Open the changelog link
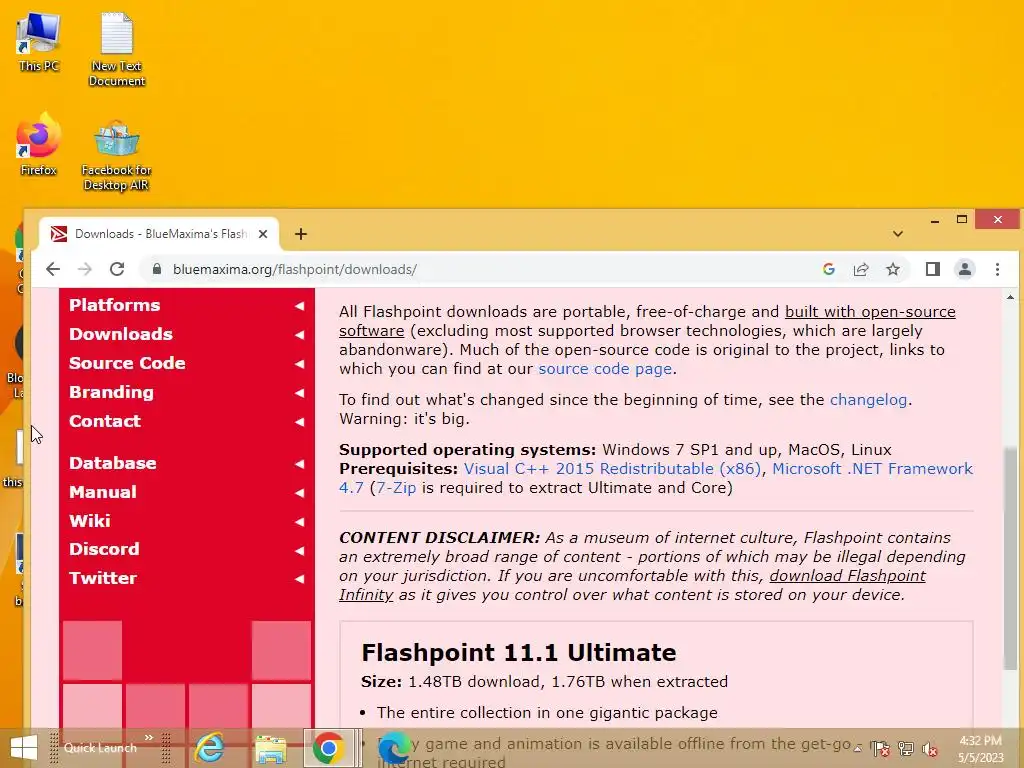Image resolution: width=1024 pixels, height=768 pixels. pyautogui.click(x=868, y=400)
